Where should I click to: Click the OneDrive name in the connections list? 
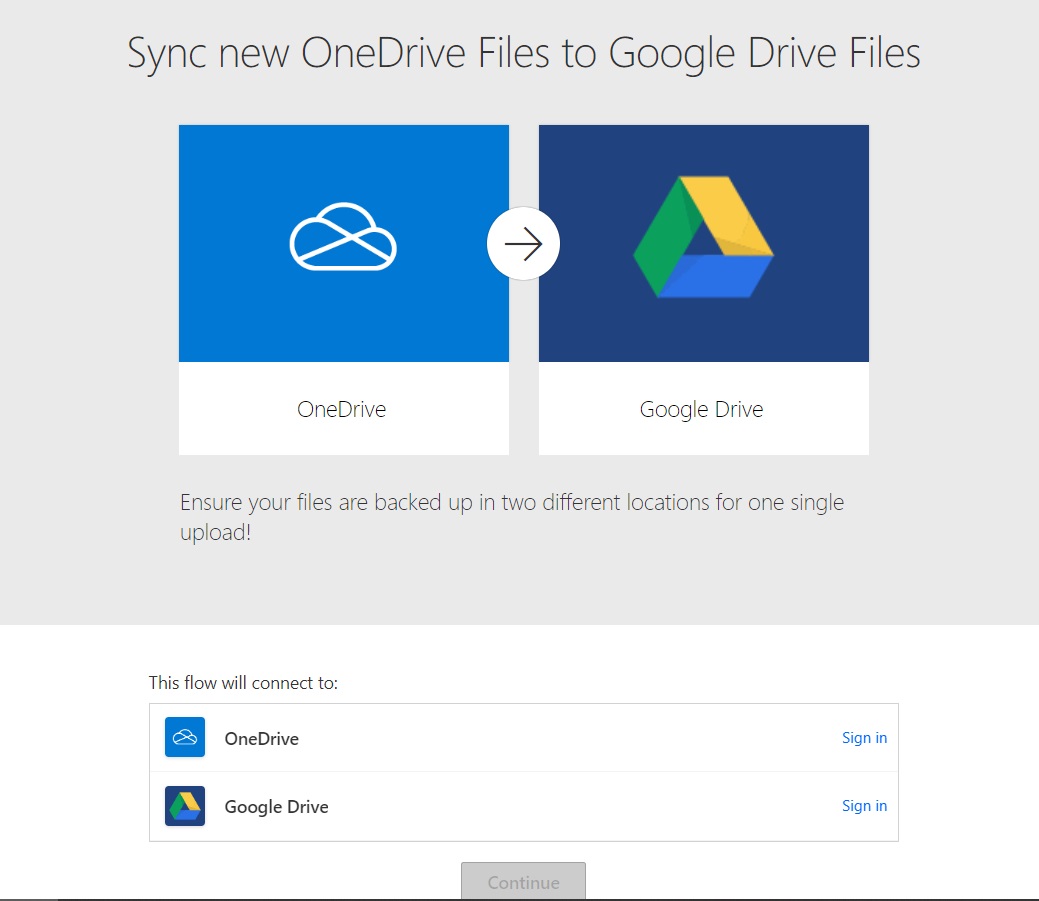262,739
